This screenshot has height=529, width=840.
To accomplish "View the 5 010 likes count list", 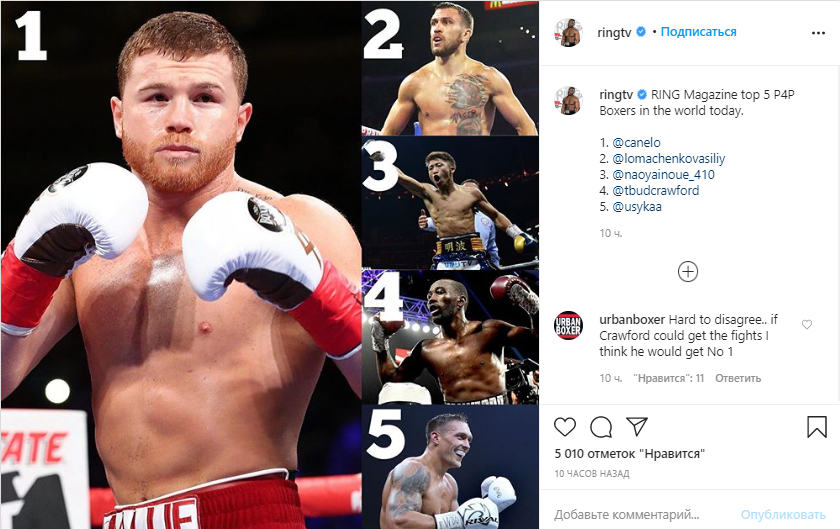I will click(629, 454).
